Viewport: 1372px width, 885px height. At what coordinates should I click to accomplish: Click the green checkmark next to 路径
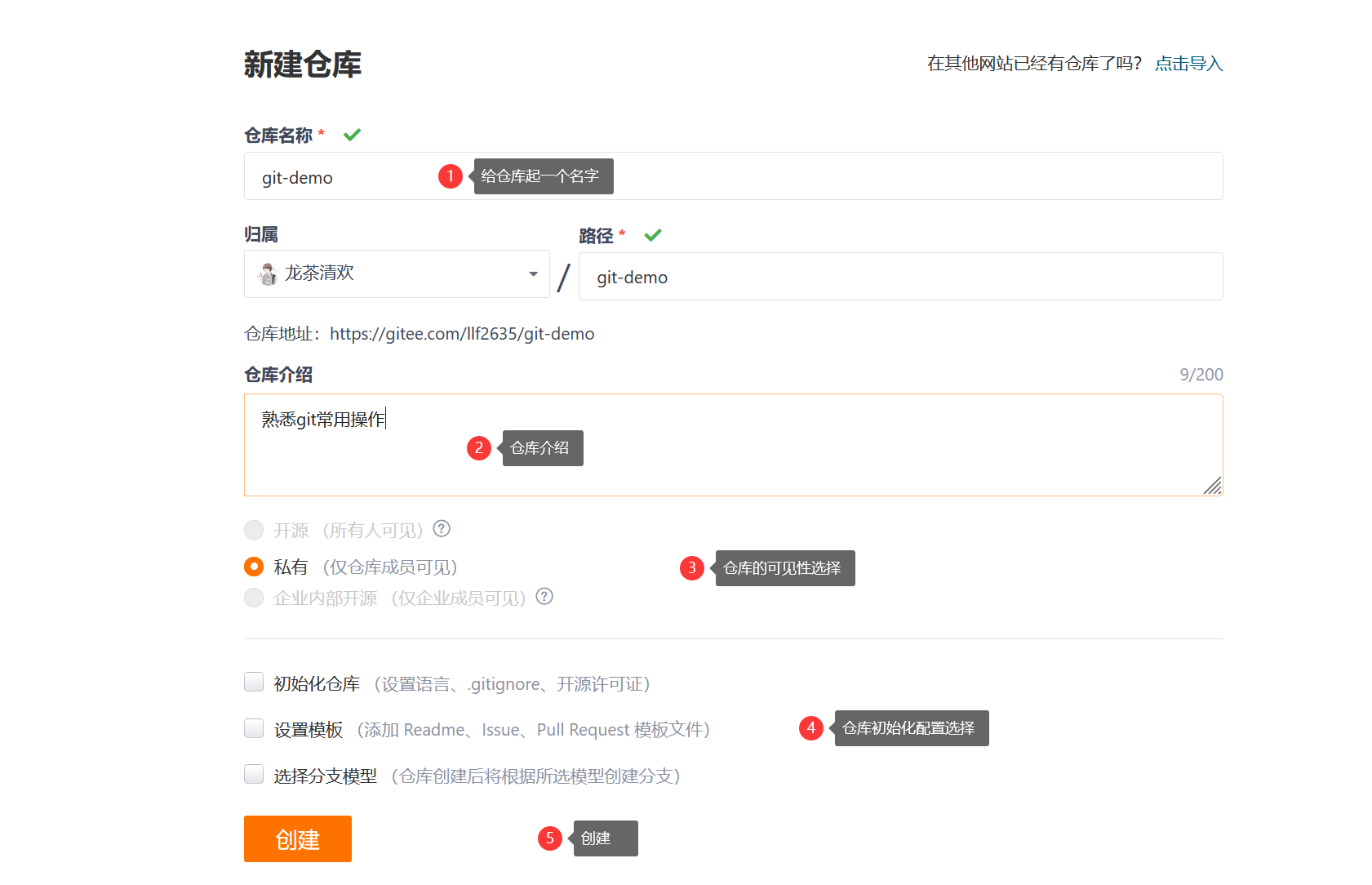coord(652,234)
